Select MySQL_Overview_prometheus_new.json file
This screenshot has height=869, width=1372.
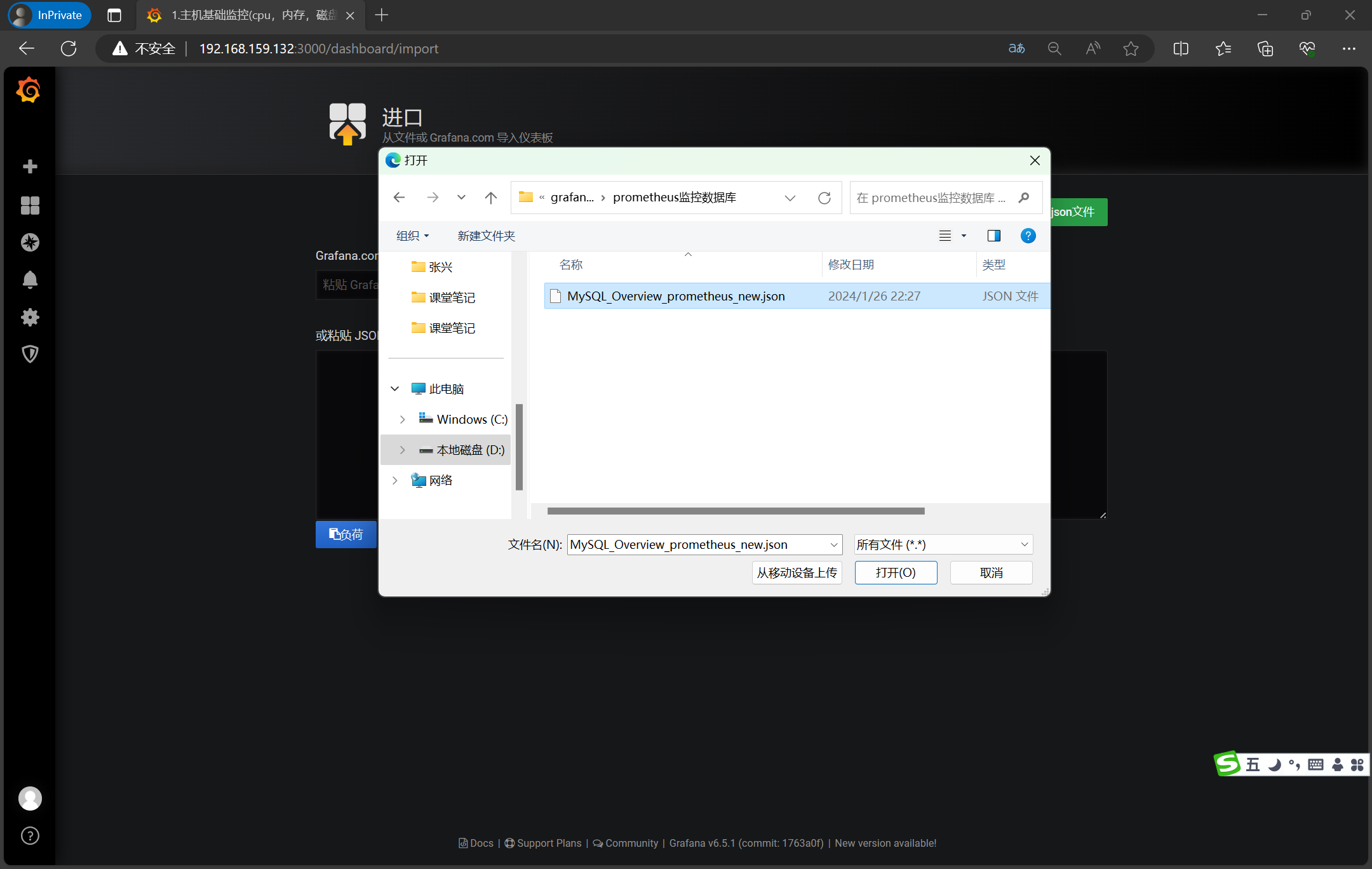click(675, 296)
